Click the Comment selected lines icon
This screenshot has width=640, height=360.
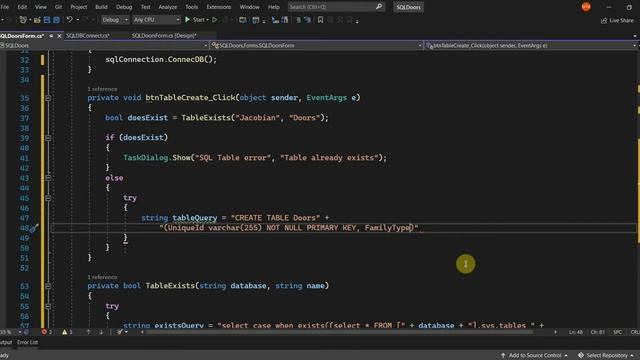[x=298, y=20]
